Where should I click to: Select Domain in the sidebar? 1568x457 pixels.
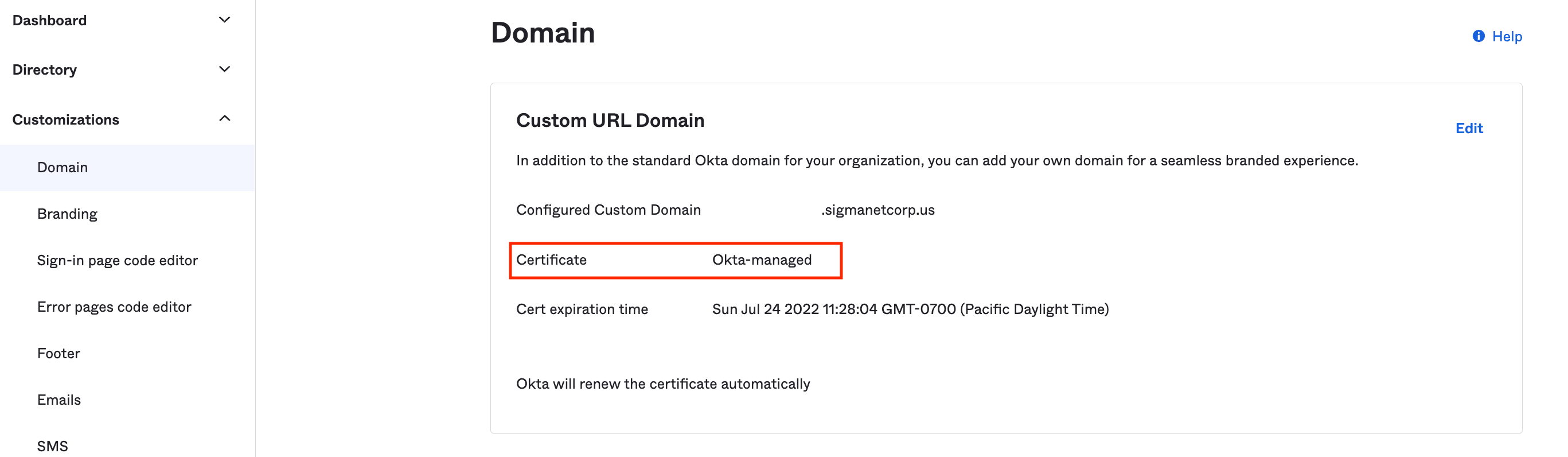coord(63,168)
